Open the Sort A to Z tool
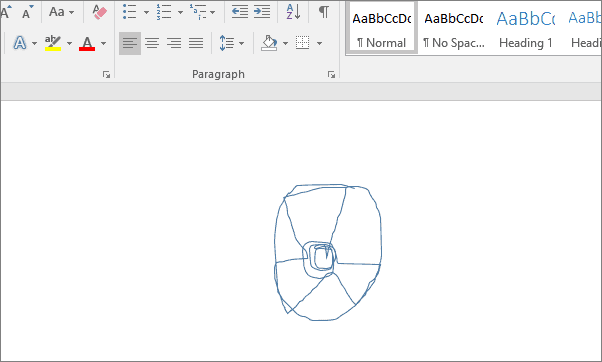Screen dimensions: 602x362 coord(294,12)
